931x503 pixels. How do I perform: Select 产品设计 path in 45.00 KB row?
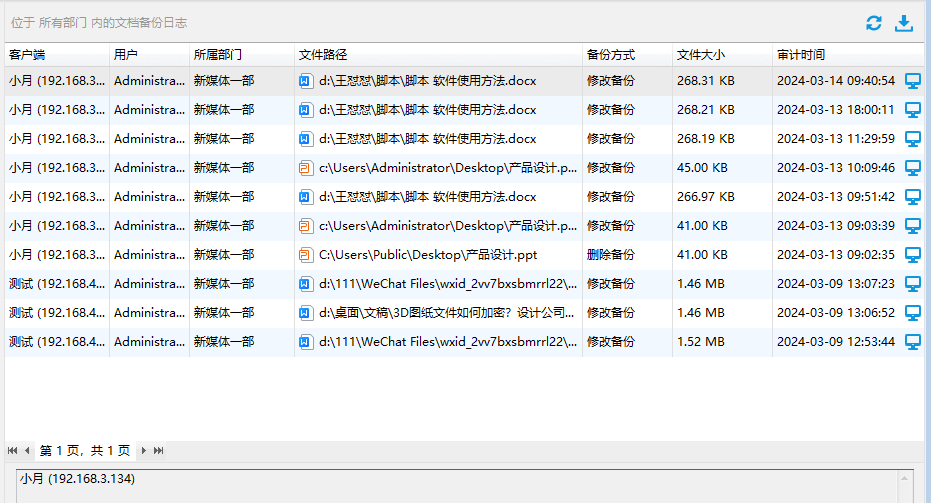[448, 168]
